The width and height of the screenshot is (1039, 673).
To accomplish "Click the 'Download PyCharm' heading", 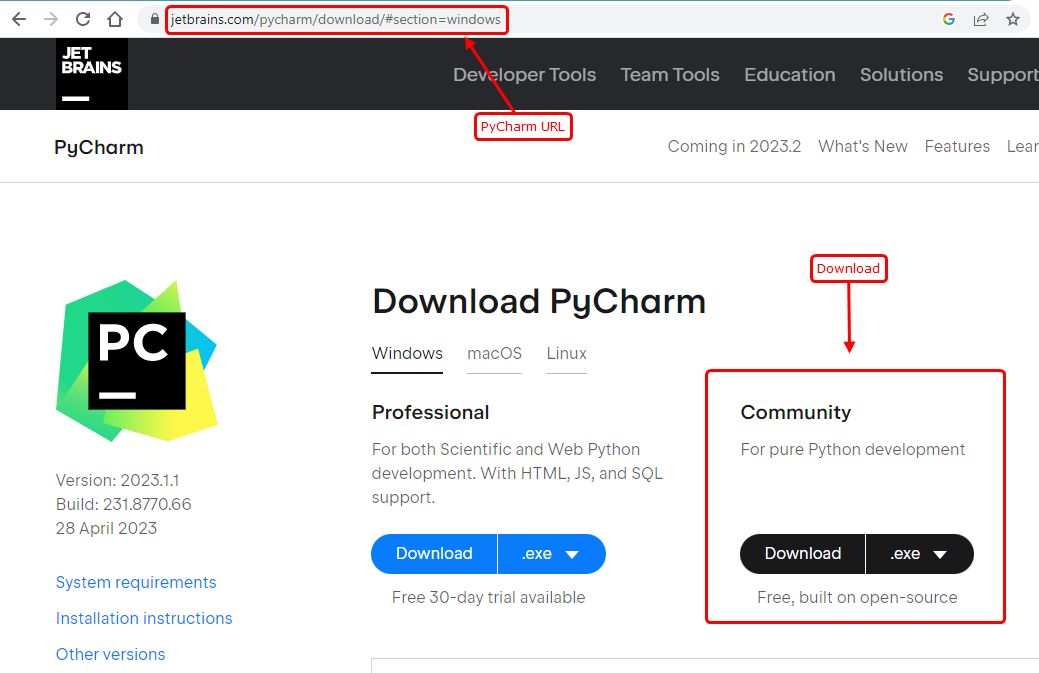I will (x=539, y=301).
